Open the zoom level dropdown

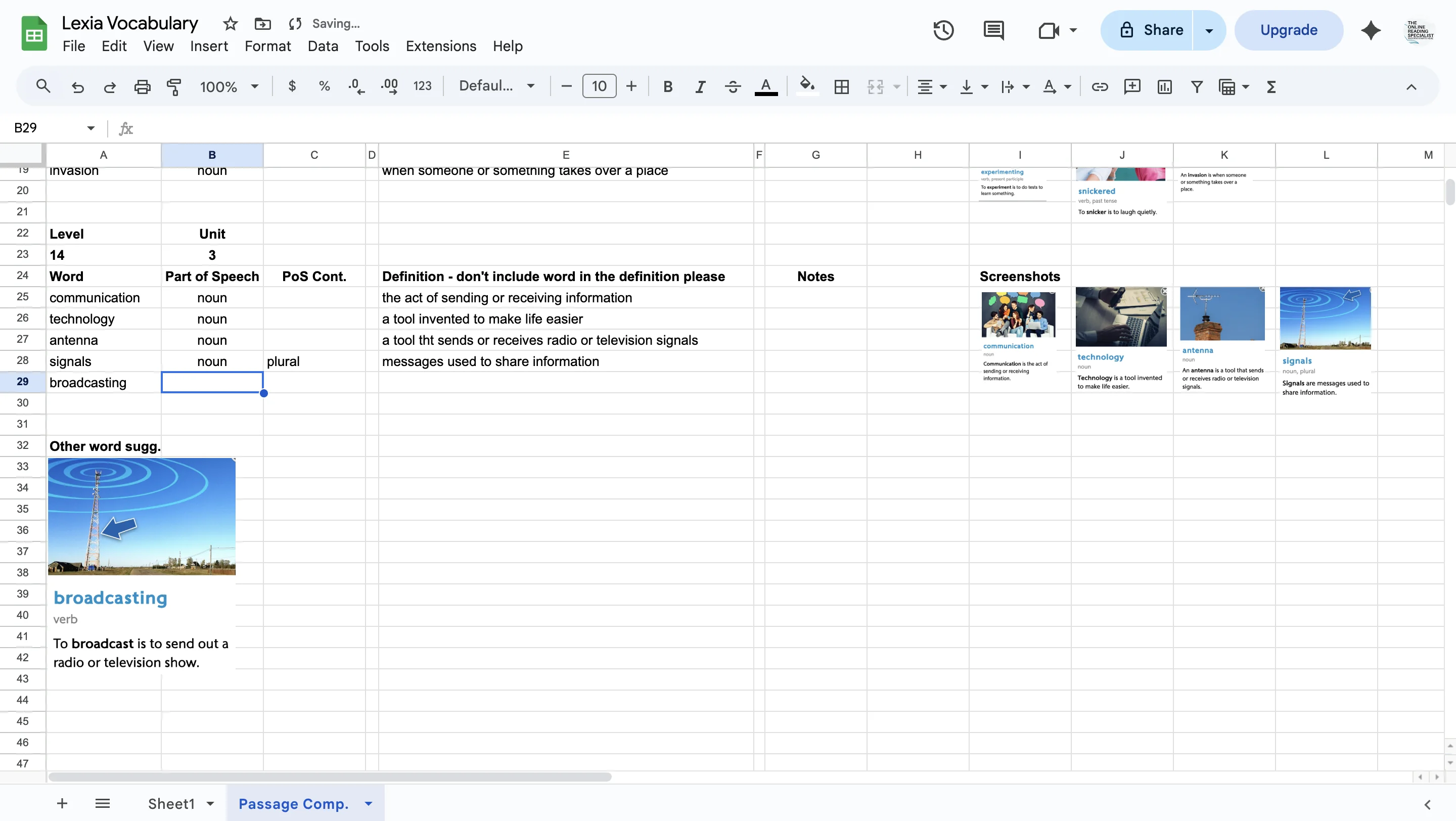[229, 86]
